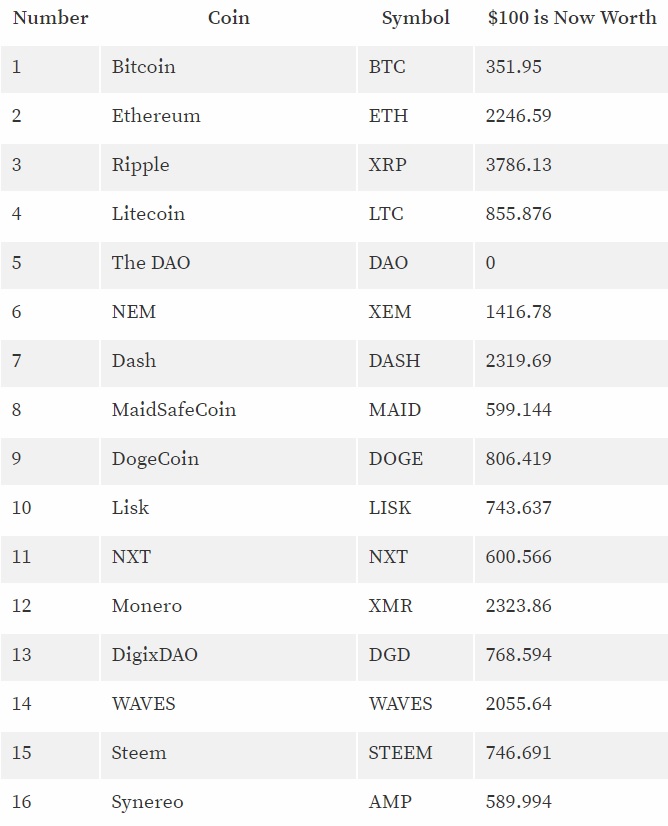Click the MaidSafeCoin name cell
The width and height of the screenshot is (668, 826).
(x=174, y=410)
